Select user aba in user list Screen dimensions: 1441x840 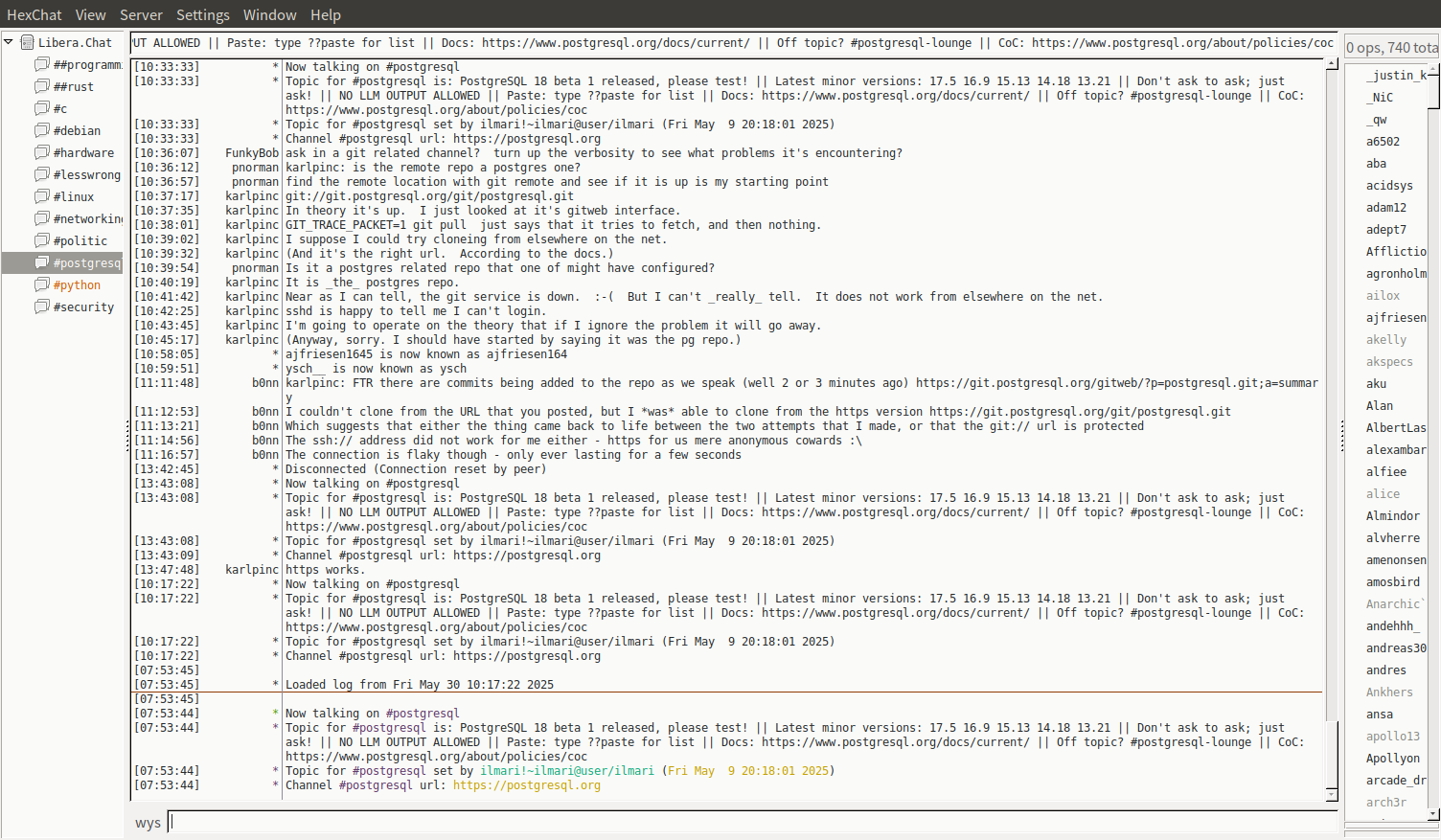(x=1376, y=163)
